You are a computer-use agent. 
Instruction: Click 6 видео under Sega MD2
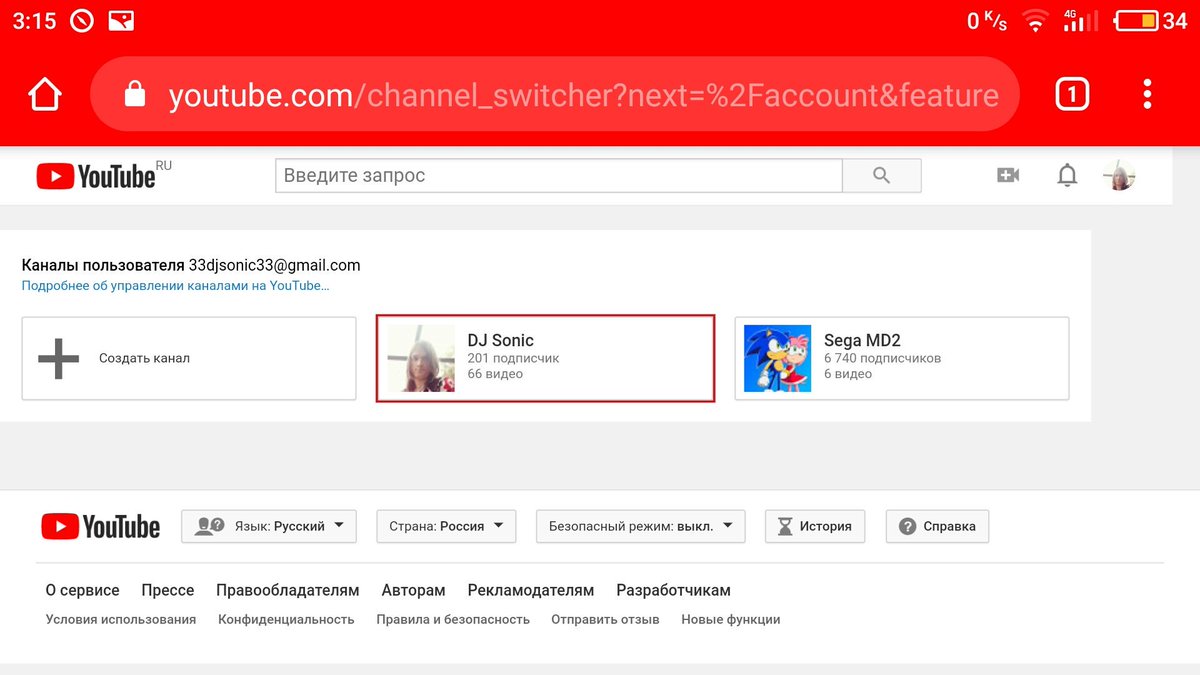(x=848, y=374)
